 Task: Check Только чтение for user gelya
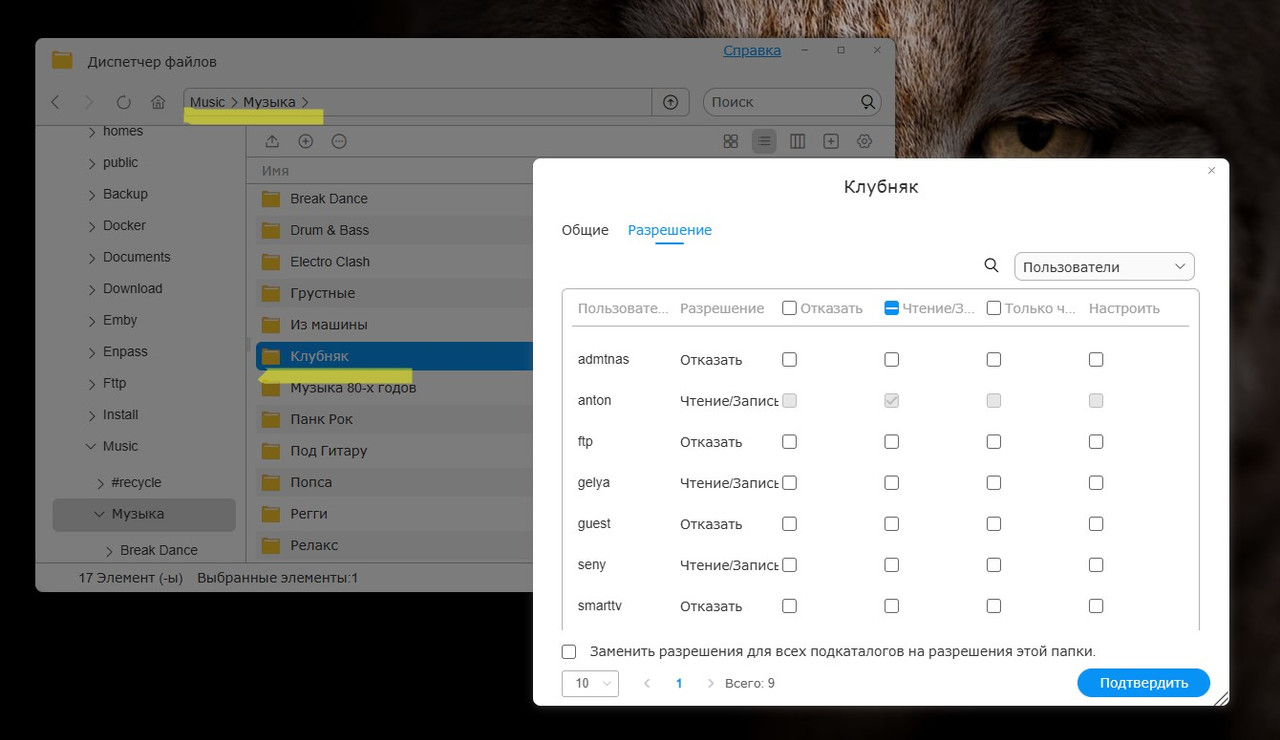[x=994, y=483]
